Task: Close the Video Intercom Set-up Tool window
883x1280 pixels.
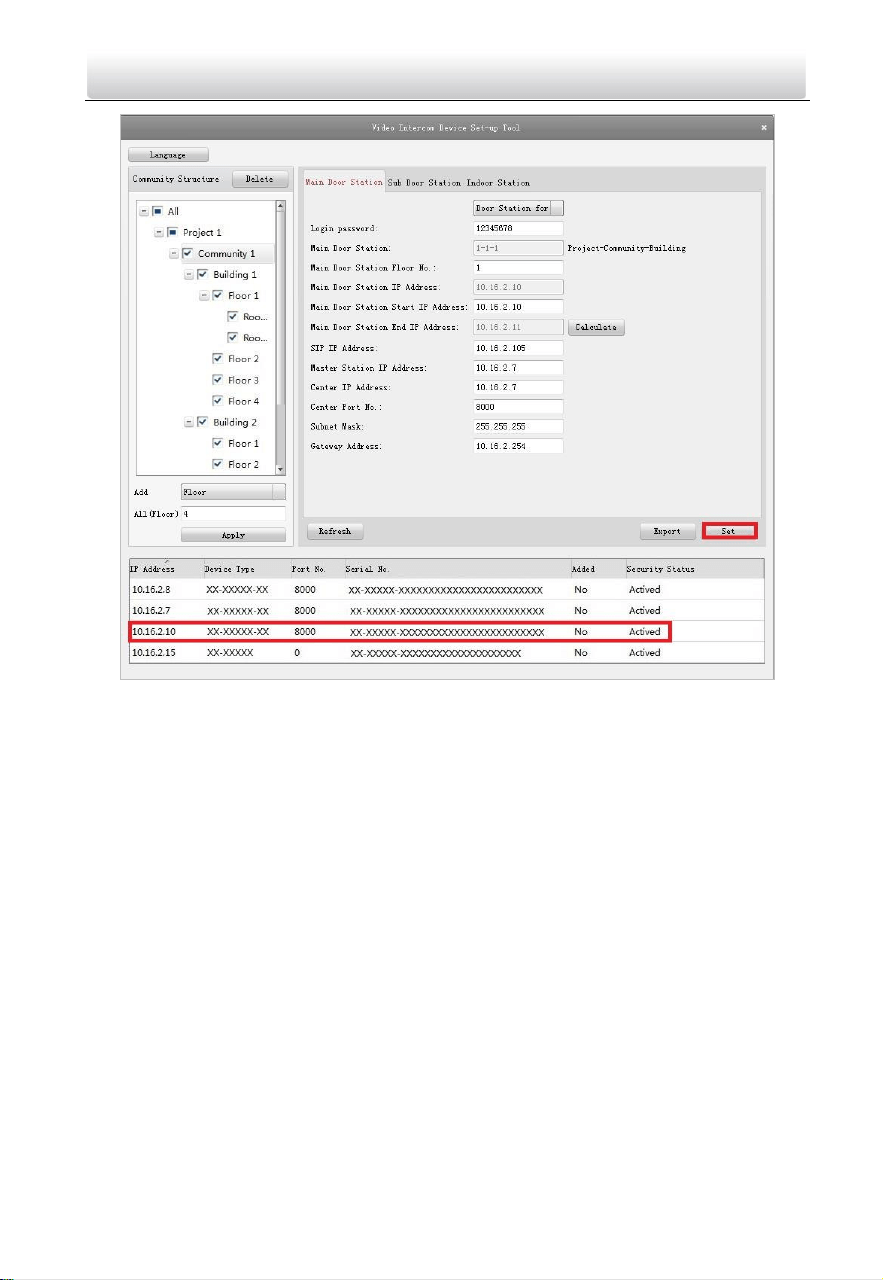Action: click(x=764, y=127)
